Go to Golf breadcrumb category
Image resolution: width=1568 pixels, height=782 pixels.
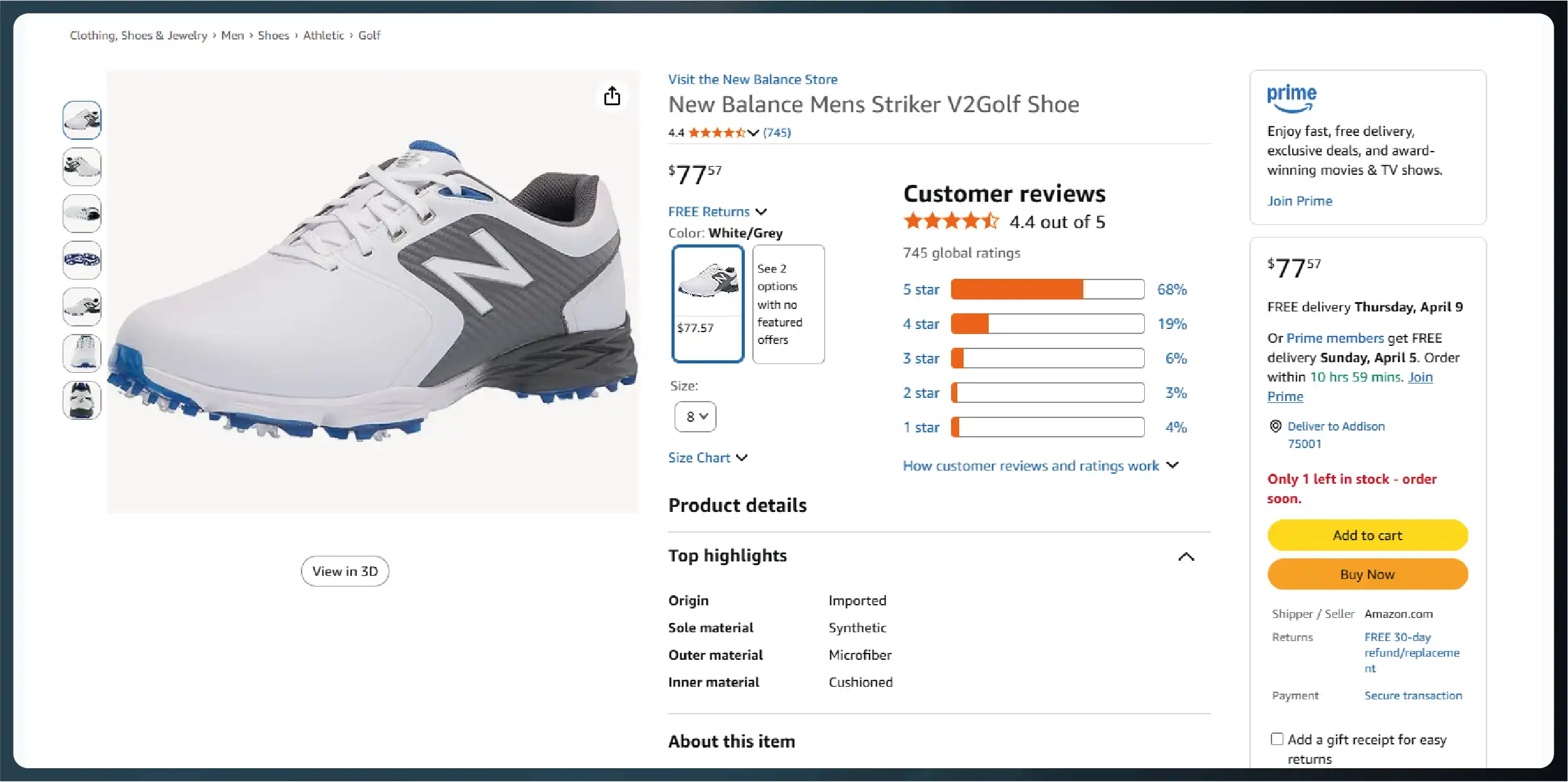(369, 35)
